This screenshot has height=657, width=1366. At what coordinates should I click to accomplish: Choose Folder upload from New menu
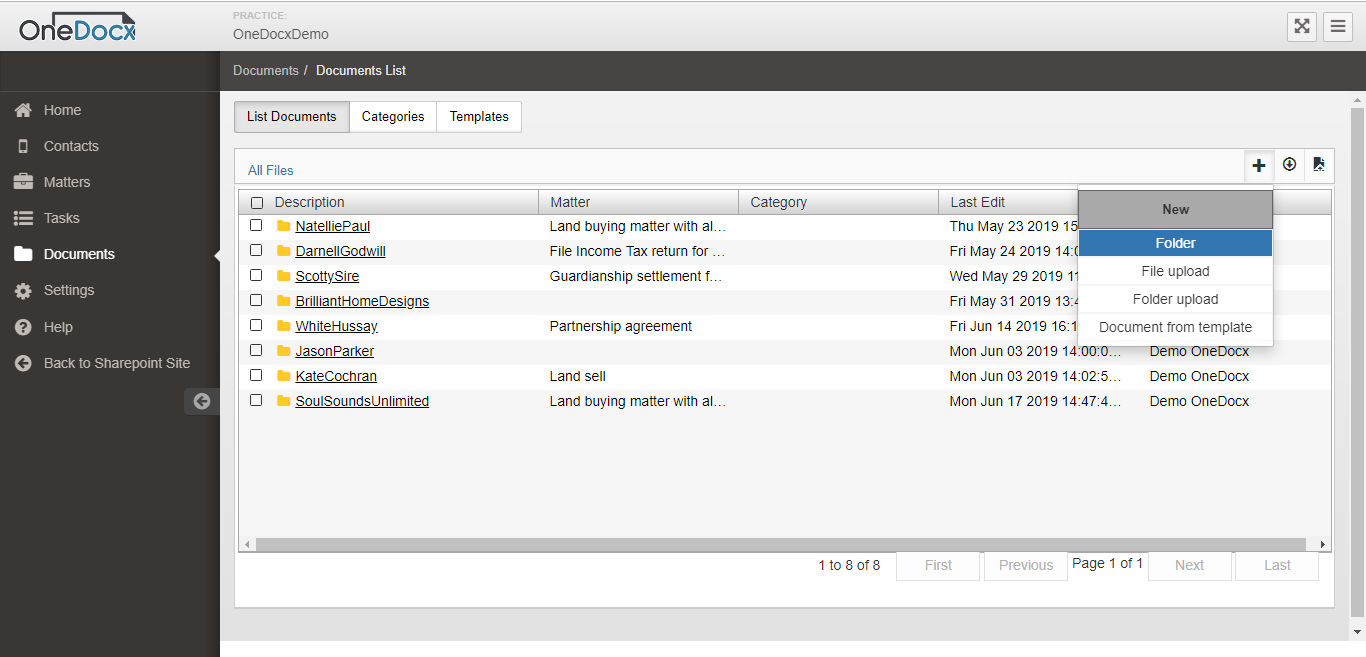[1175, 299]
